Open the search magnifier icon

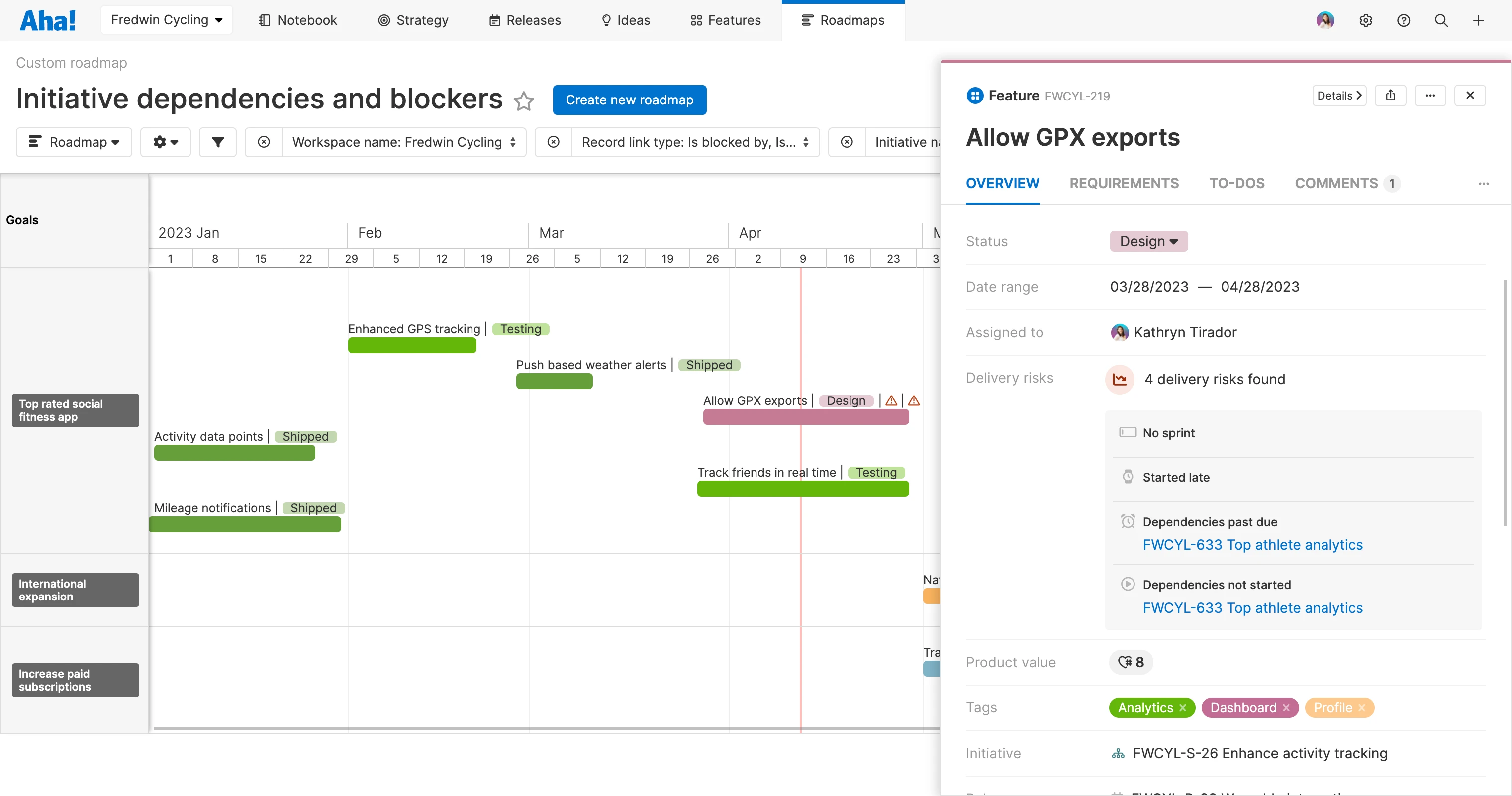(1441, 20)
